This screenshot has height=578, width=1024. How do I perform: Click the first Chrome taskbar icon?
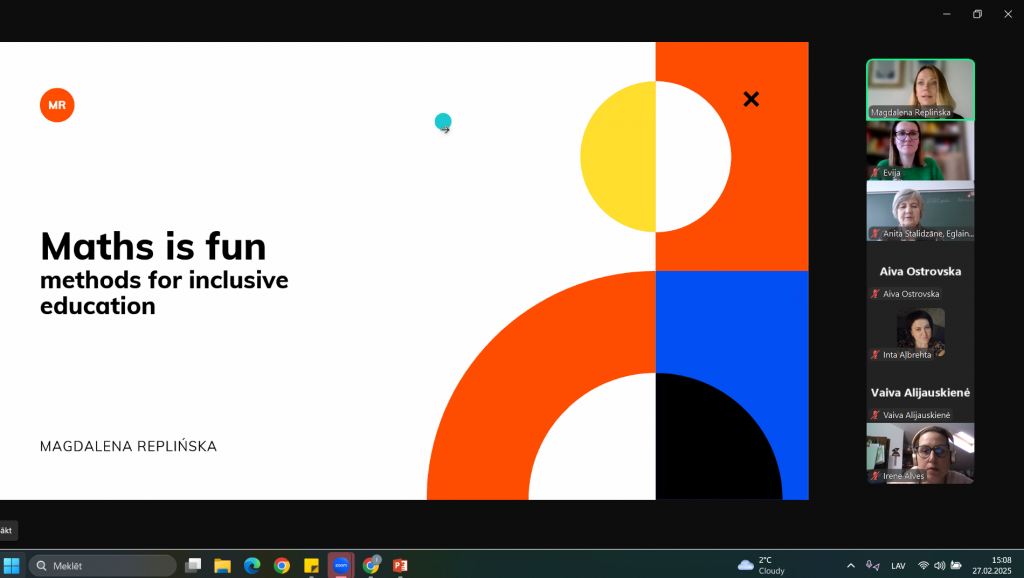pyautogui.click(x=282, y=565)
